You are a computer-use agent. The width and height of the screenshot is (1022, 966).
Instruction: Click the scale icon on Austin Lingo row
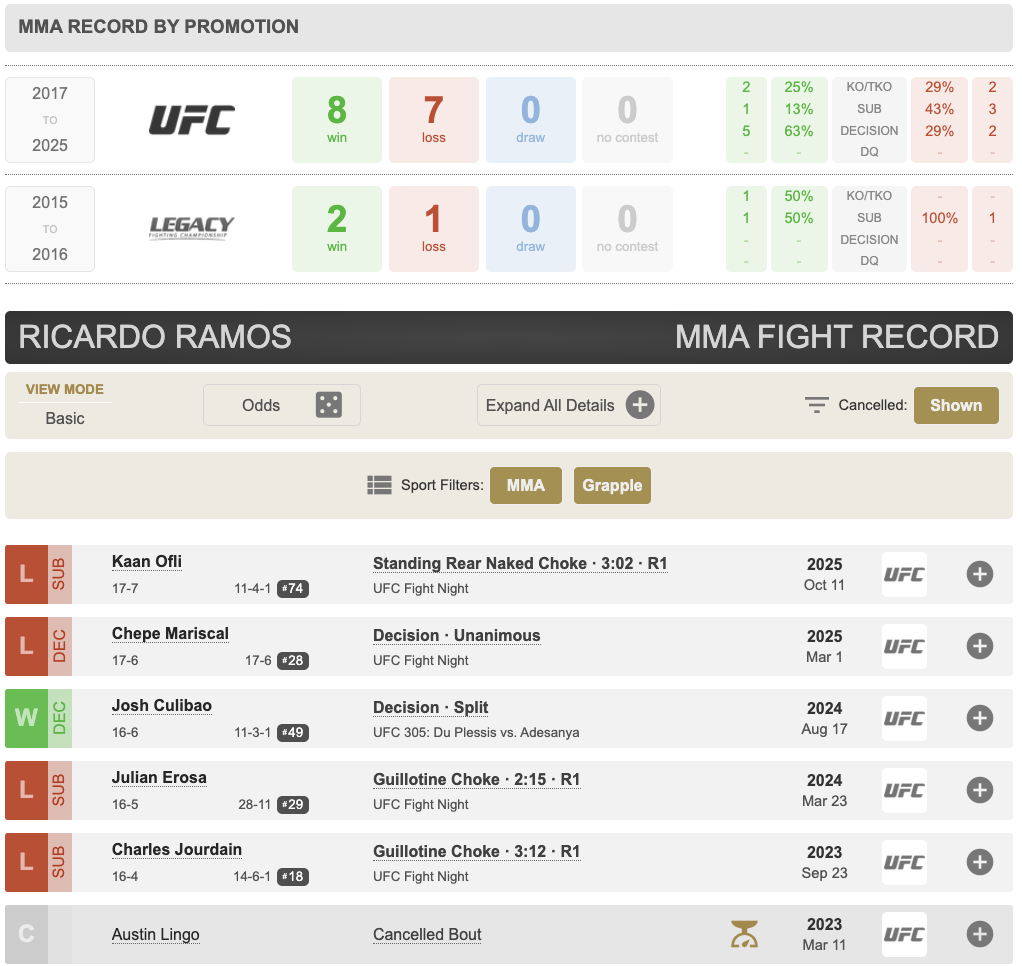coord(744,934)
